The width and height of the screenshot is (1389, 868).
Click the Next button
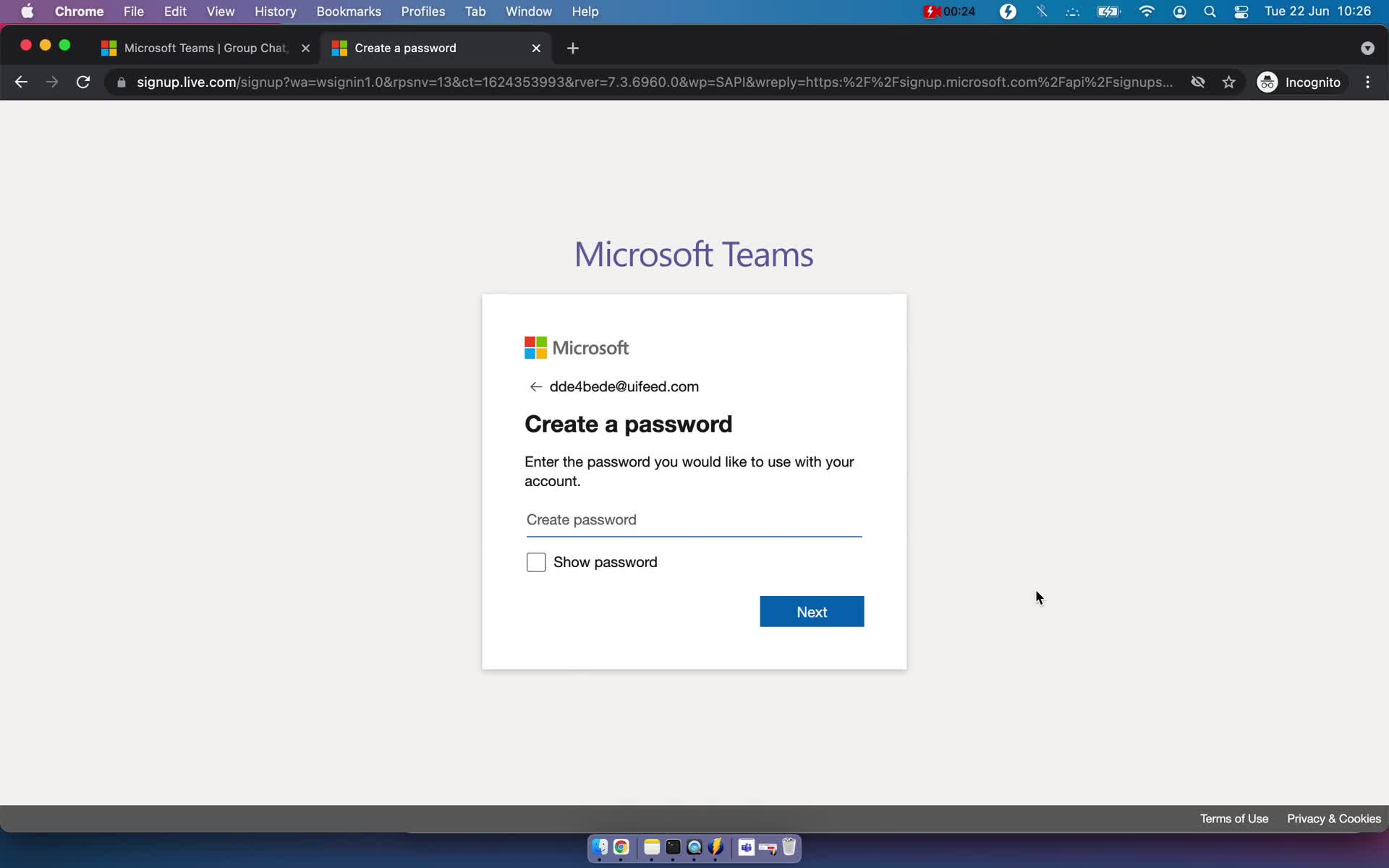(812, 611)
